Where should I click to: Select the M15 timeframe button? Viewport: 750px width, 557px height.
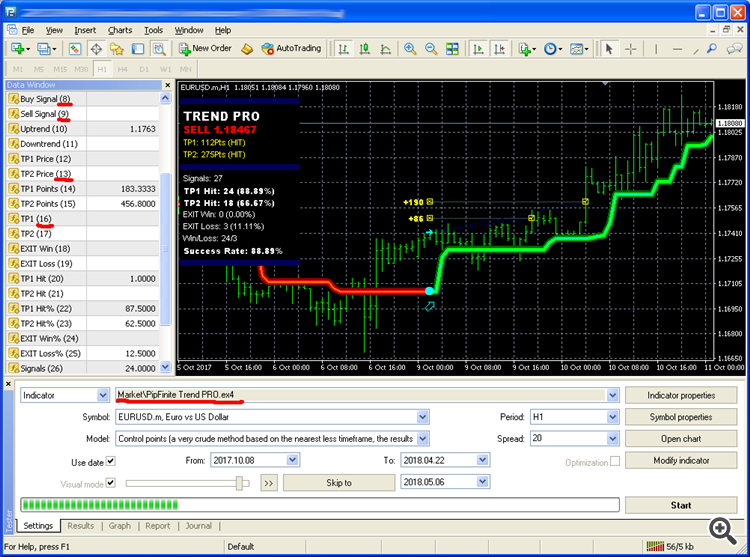click(x=60, y=69)
